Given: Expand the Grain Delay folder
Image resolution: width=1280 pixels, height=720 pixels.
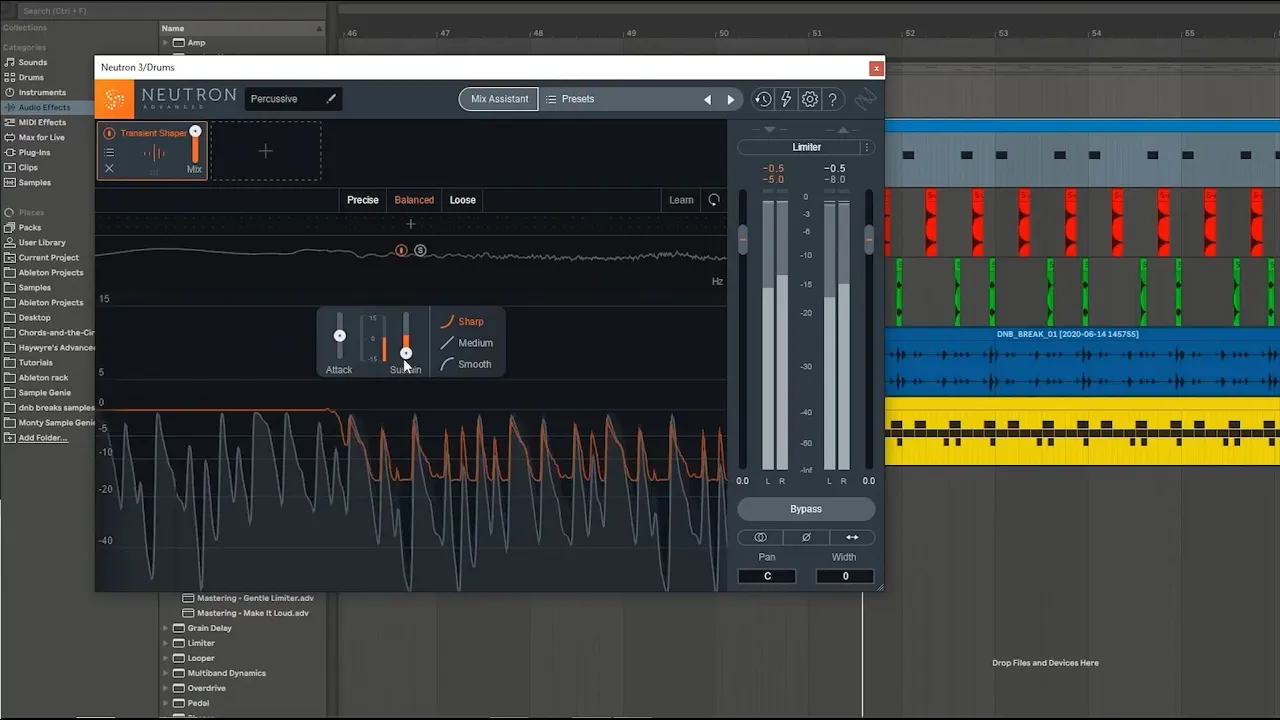Looking at the screenshot, I should [x=166, y=628].
